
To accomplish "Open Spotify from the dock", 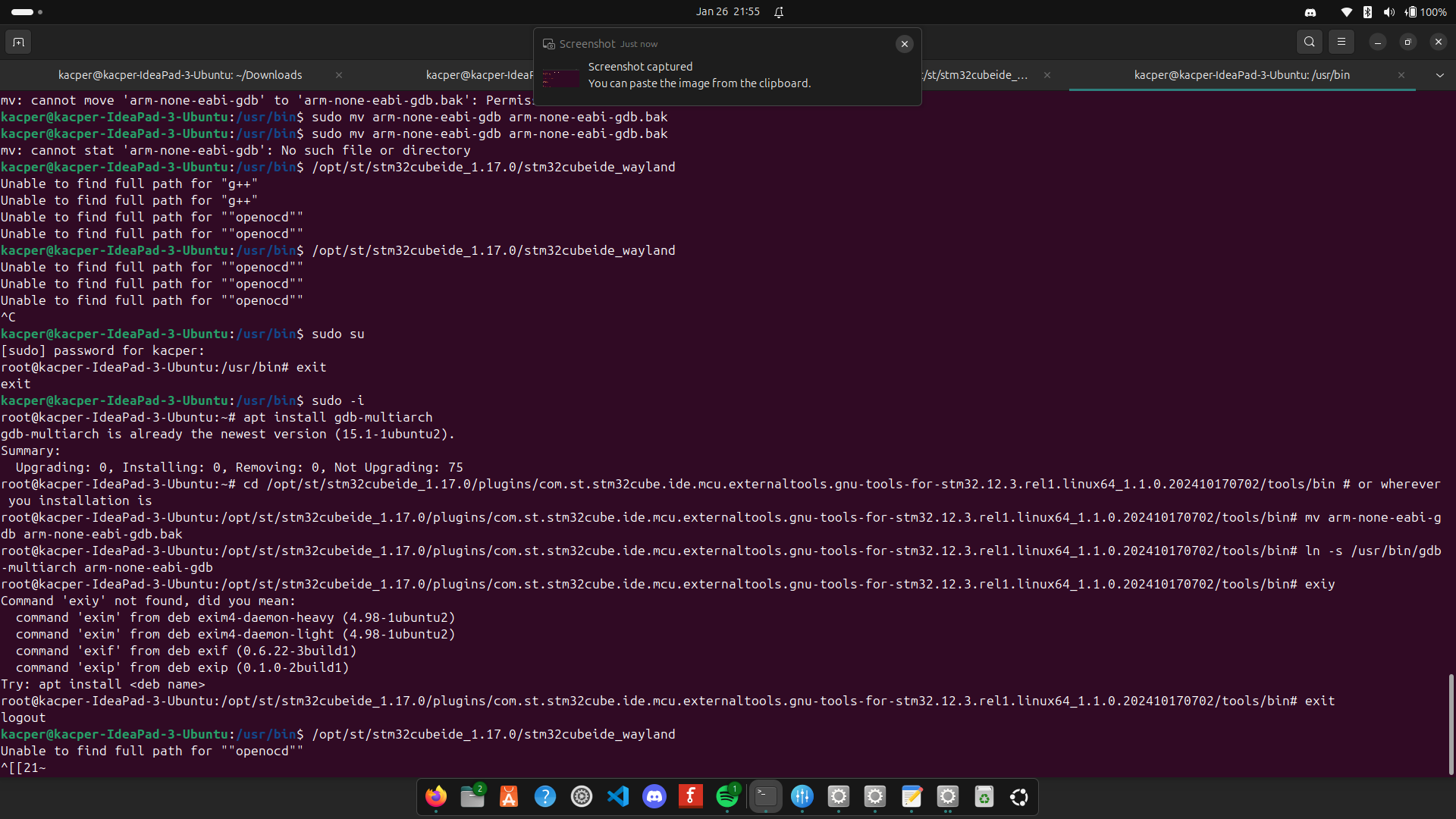I will point(726,796).
